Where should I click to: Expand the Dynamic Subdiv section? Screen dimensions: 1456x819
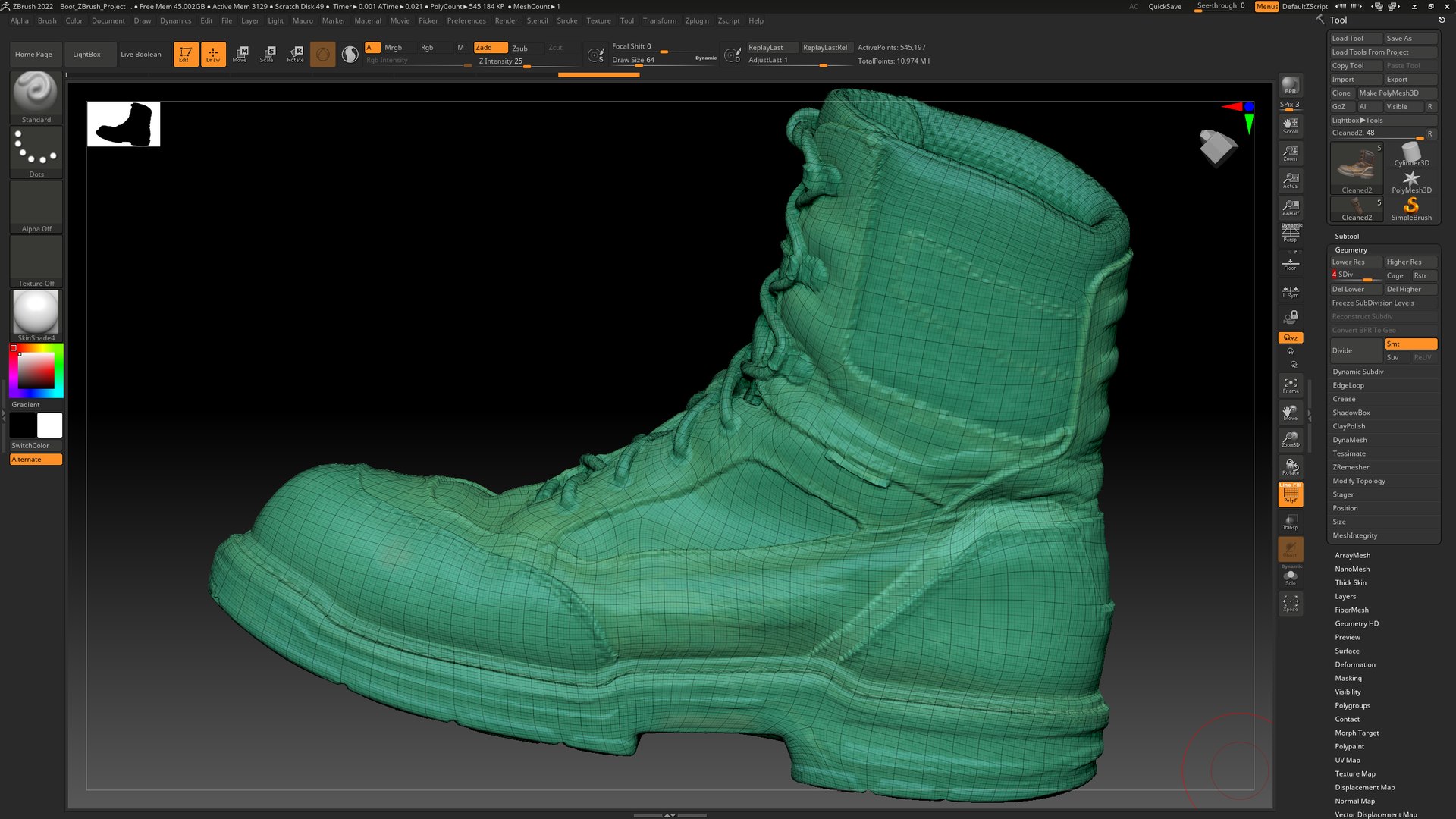pos(1358,372)
